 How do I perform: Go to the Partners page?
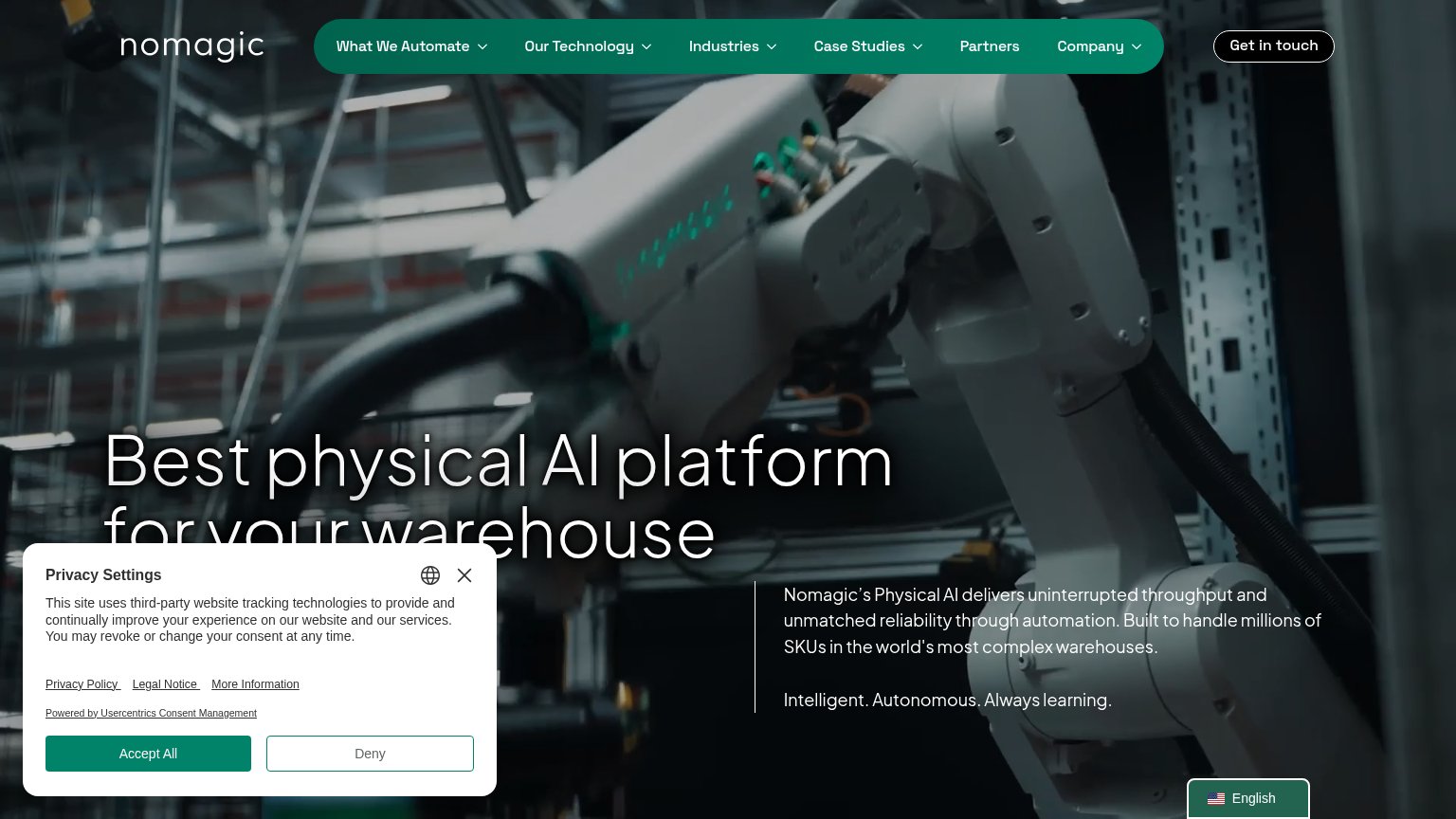pyautogui.click(x=990, y=46)
